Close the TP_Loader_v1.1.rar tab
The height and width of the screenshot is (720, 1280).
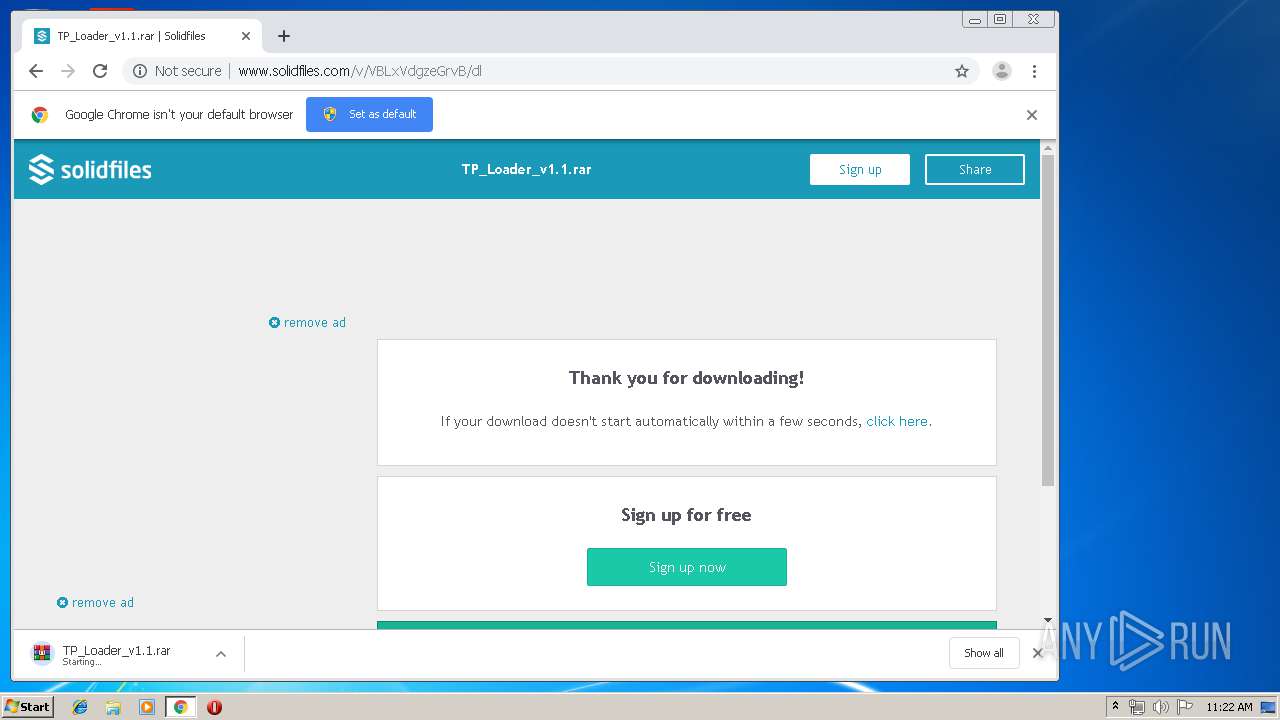point(246,36)
